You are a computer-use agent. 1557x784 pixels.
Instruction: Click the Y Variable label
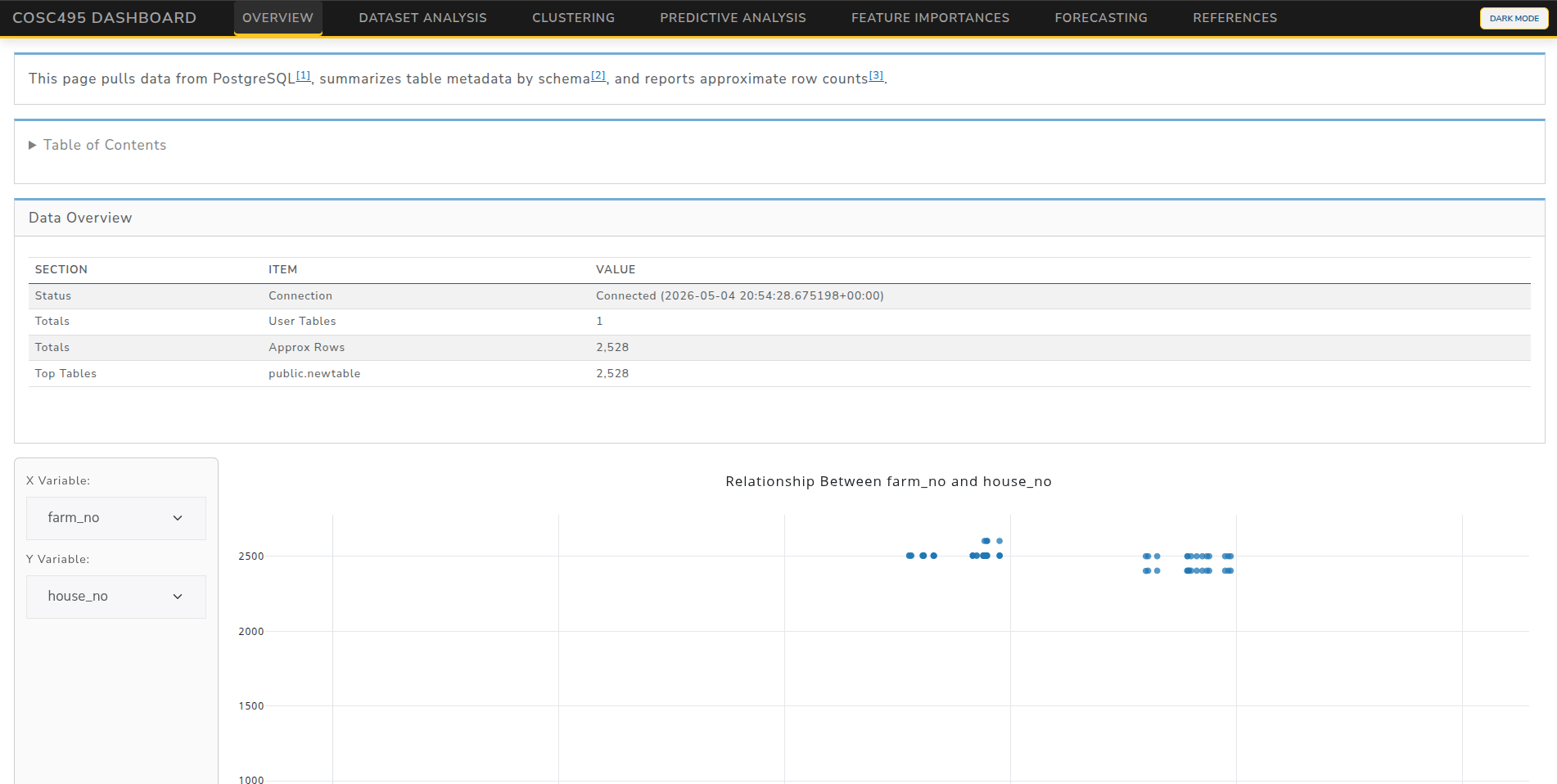click(58, 559)
